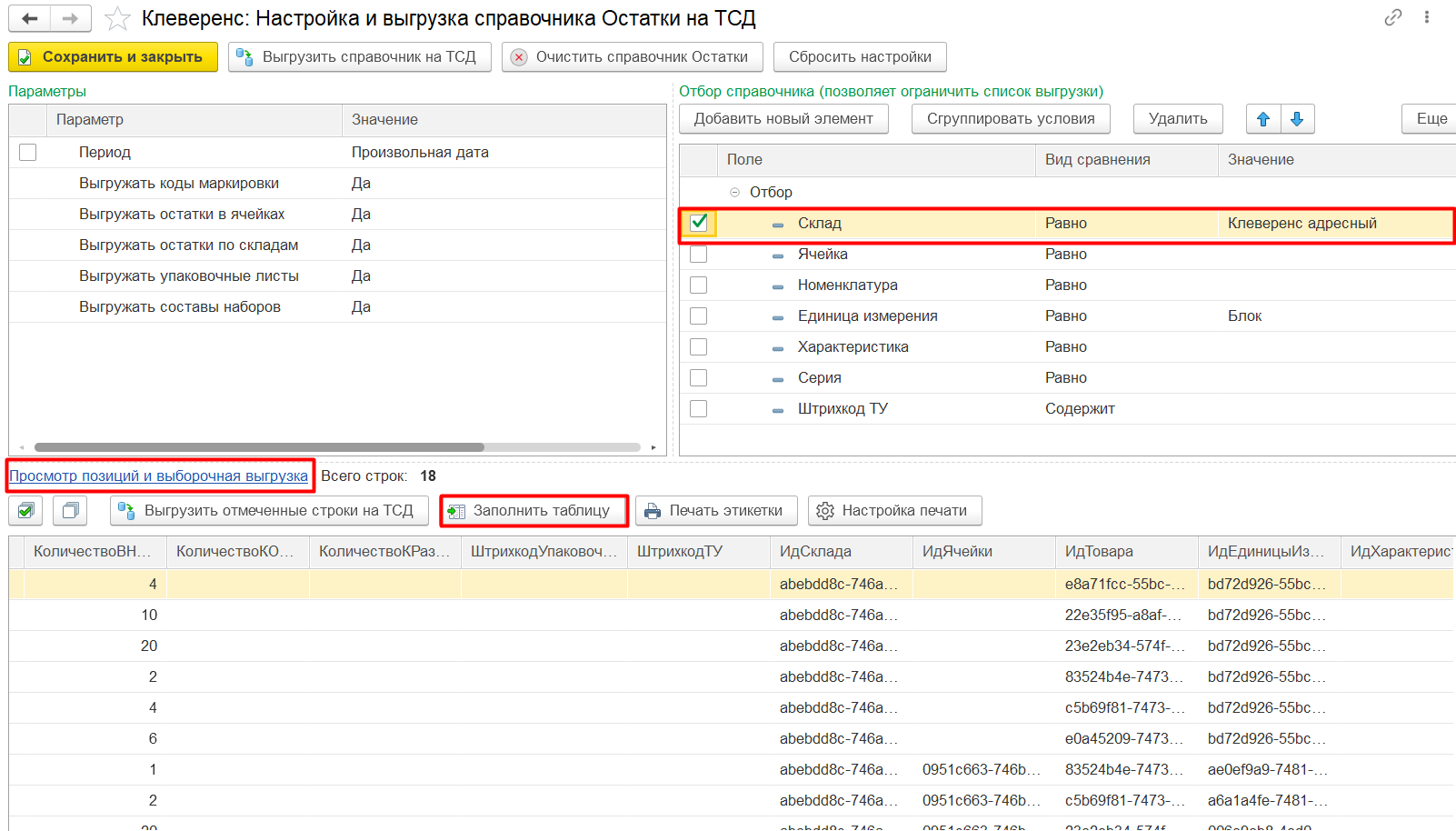Select the Блок value of Единица измерения
Screen dimensions: 1456x831
click(x=1336, y=315)
